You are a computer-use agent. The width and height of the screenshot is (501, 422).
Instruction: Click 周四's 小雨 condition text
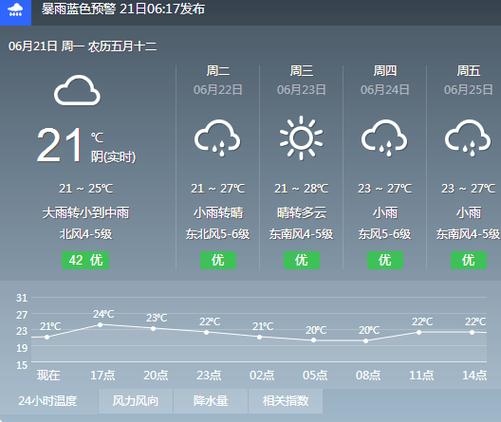[385, 213]
